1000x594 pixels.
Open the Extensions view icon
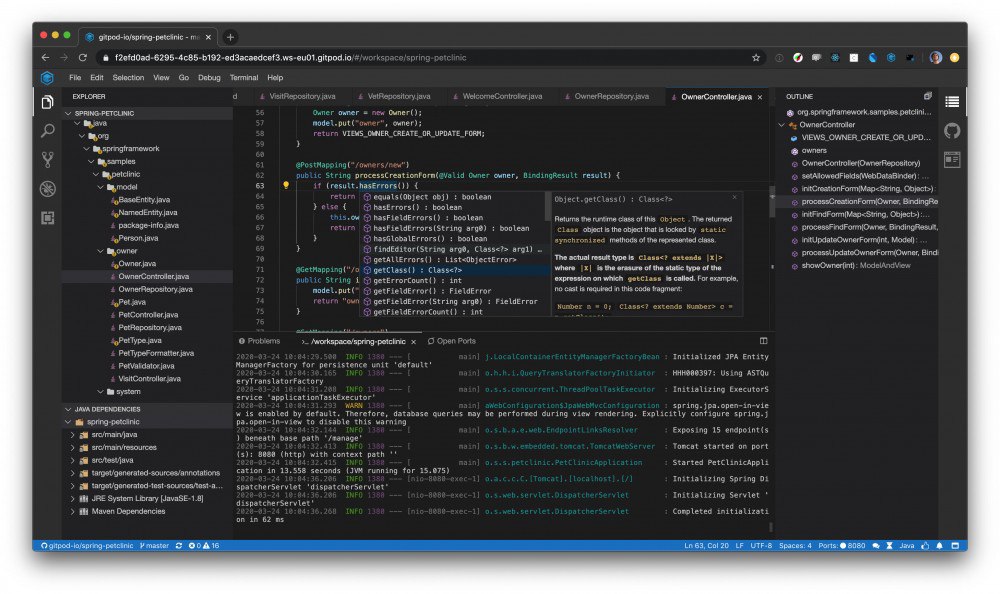click(47, 218)
